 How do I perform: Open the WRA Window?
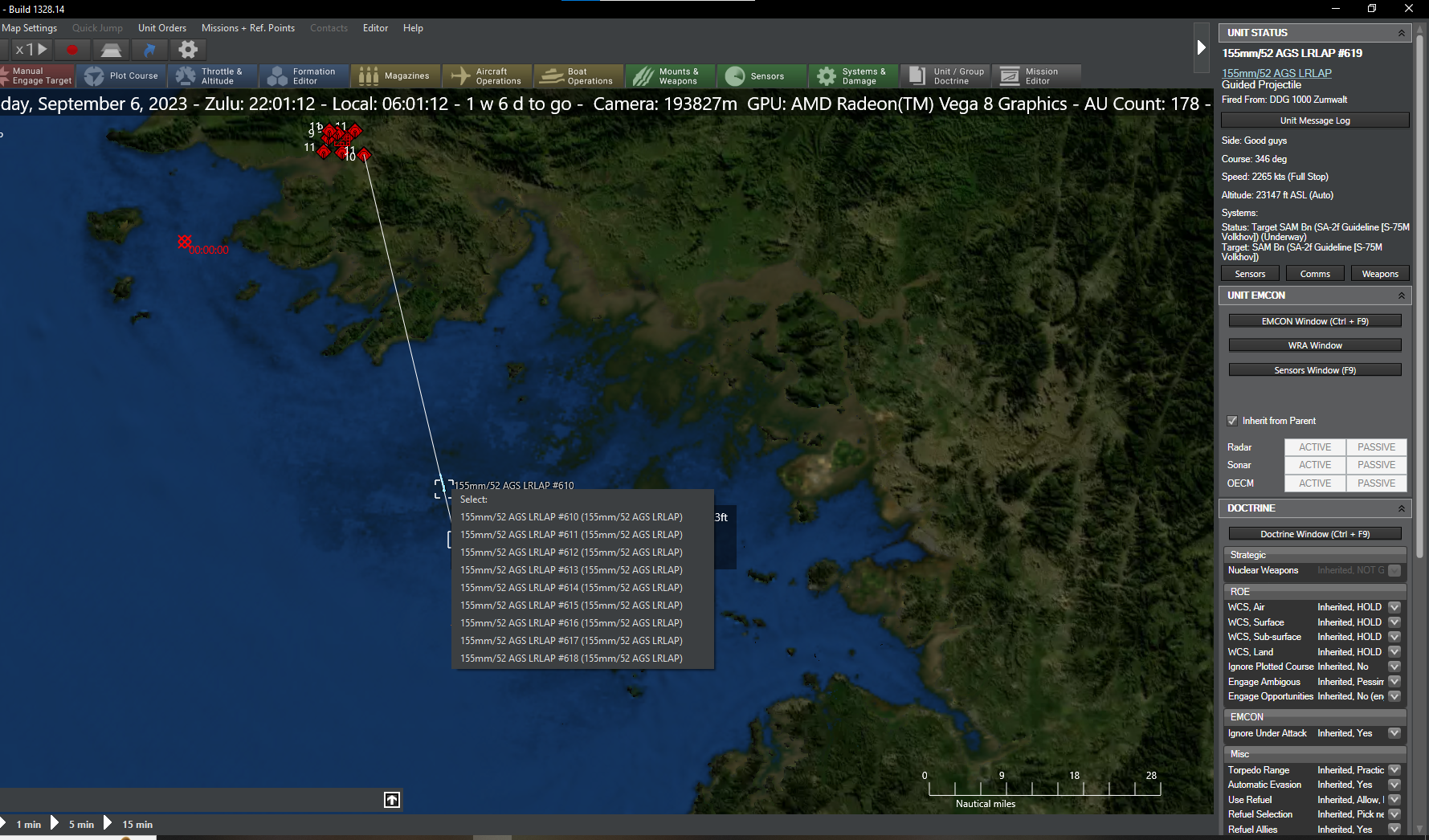pyautogui.click(x=1315, y=345)
